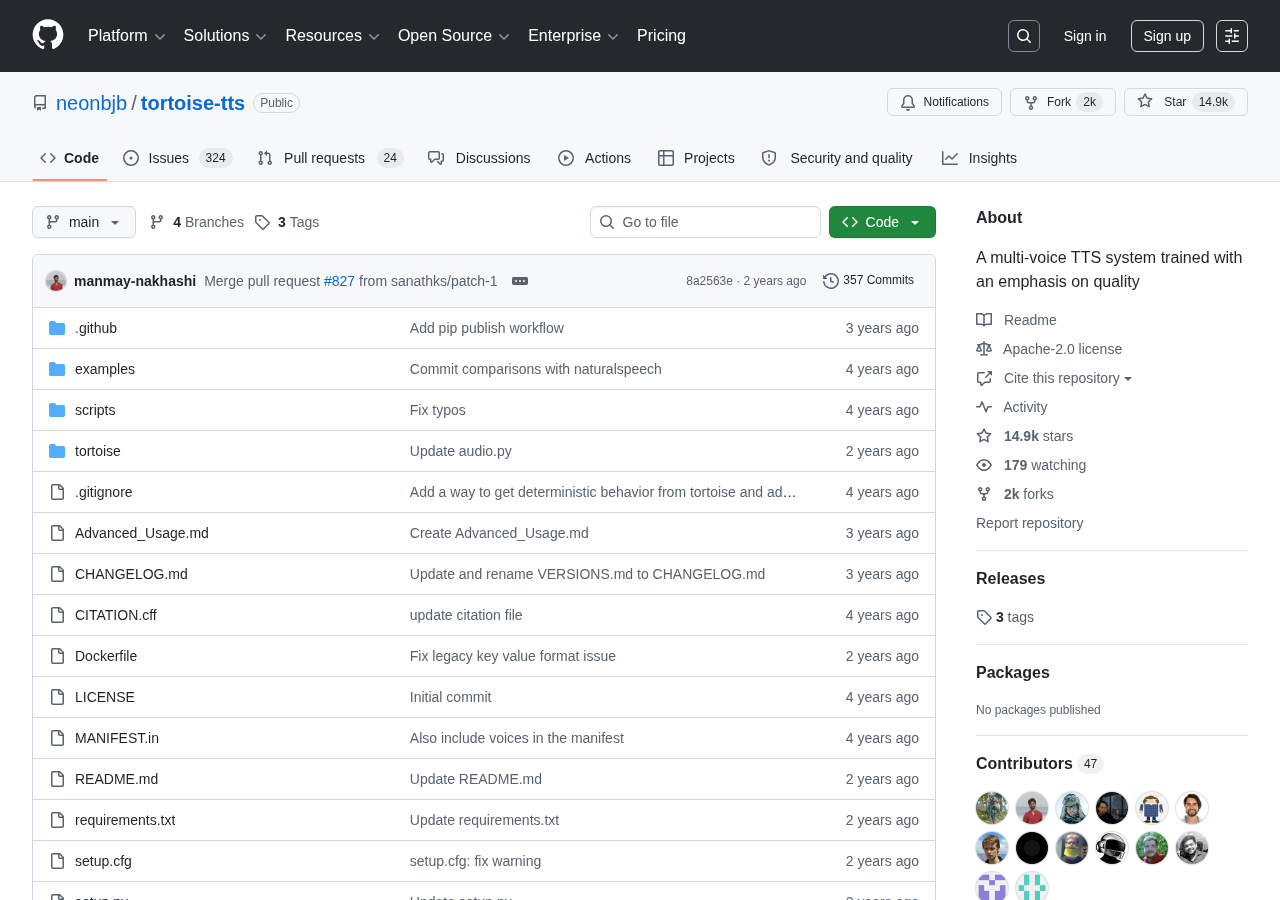Click the requirements.txt file icon
The image size is (1280, 900).
pos(57,820)
